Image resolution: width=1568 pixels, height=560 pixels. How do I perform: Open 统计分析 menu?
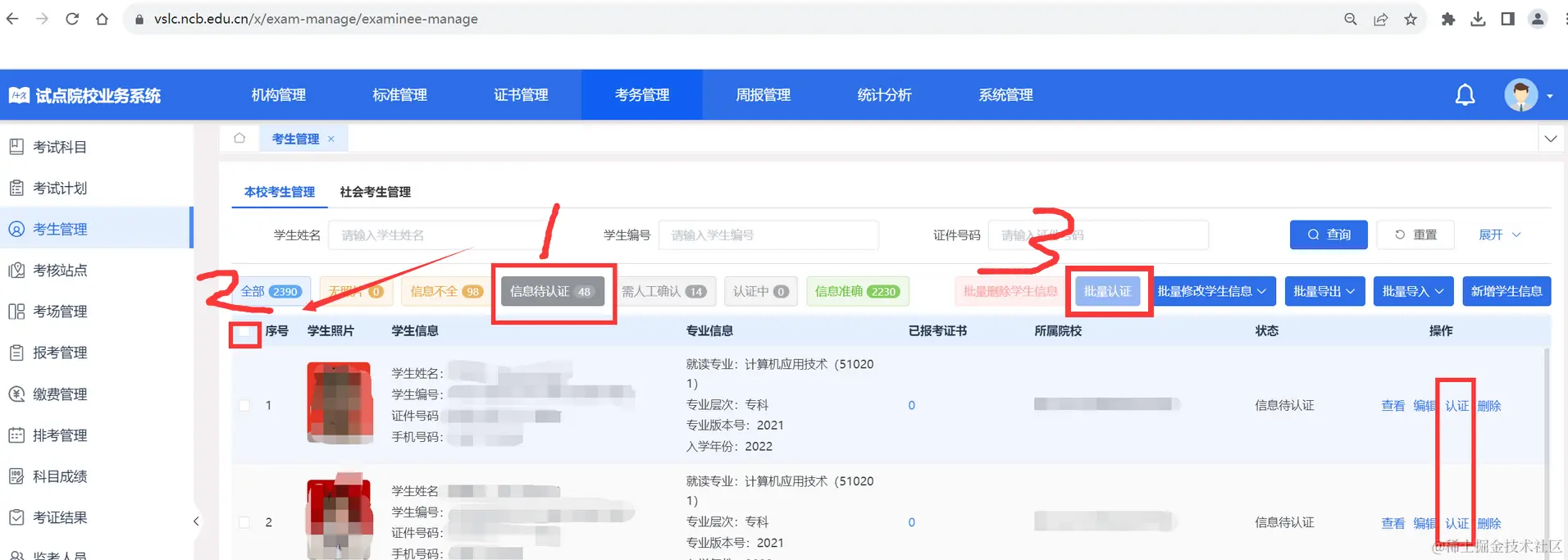[x=884, y=95]
